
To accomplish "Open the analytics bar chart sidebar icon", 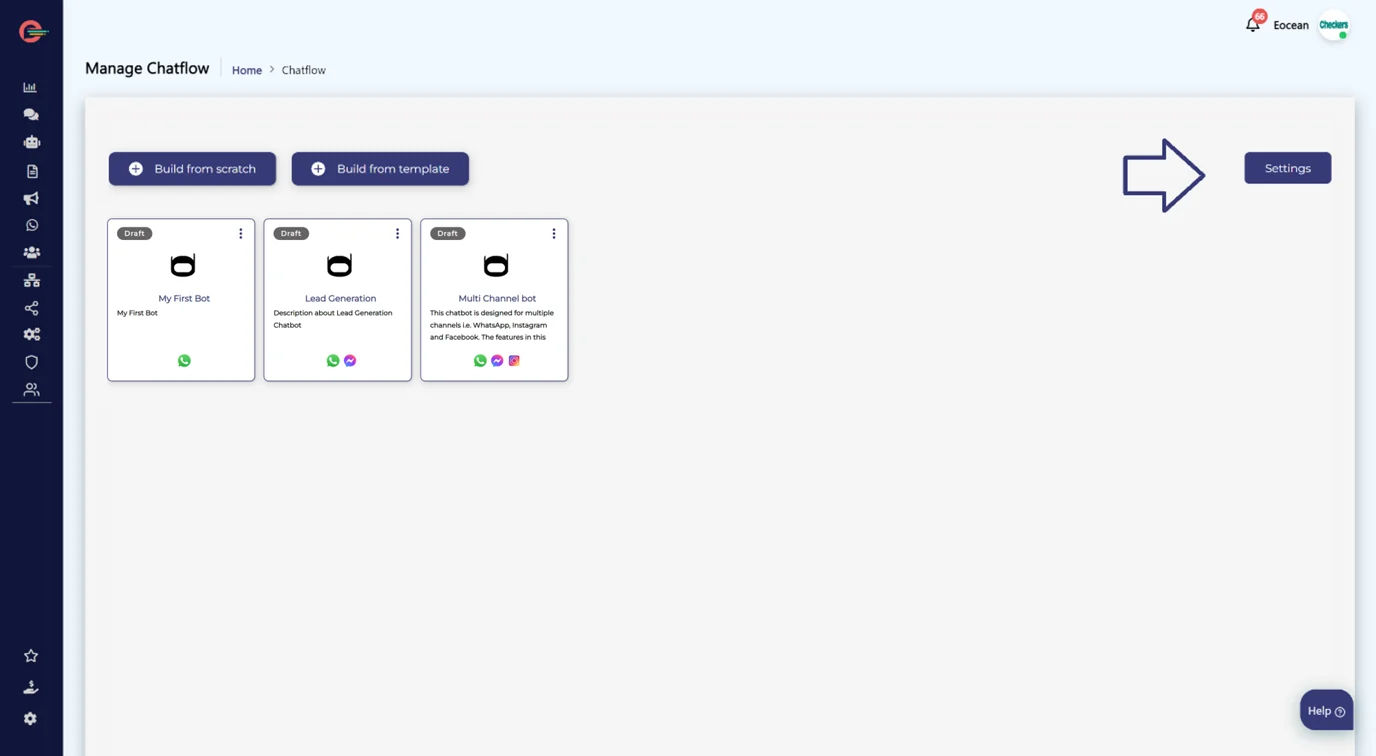I will (31, 88).
